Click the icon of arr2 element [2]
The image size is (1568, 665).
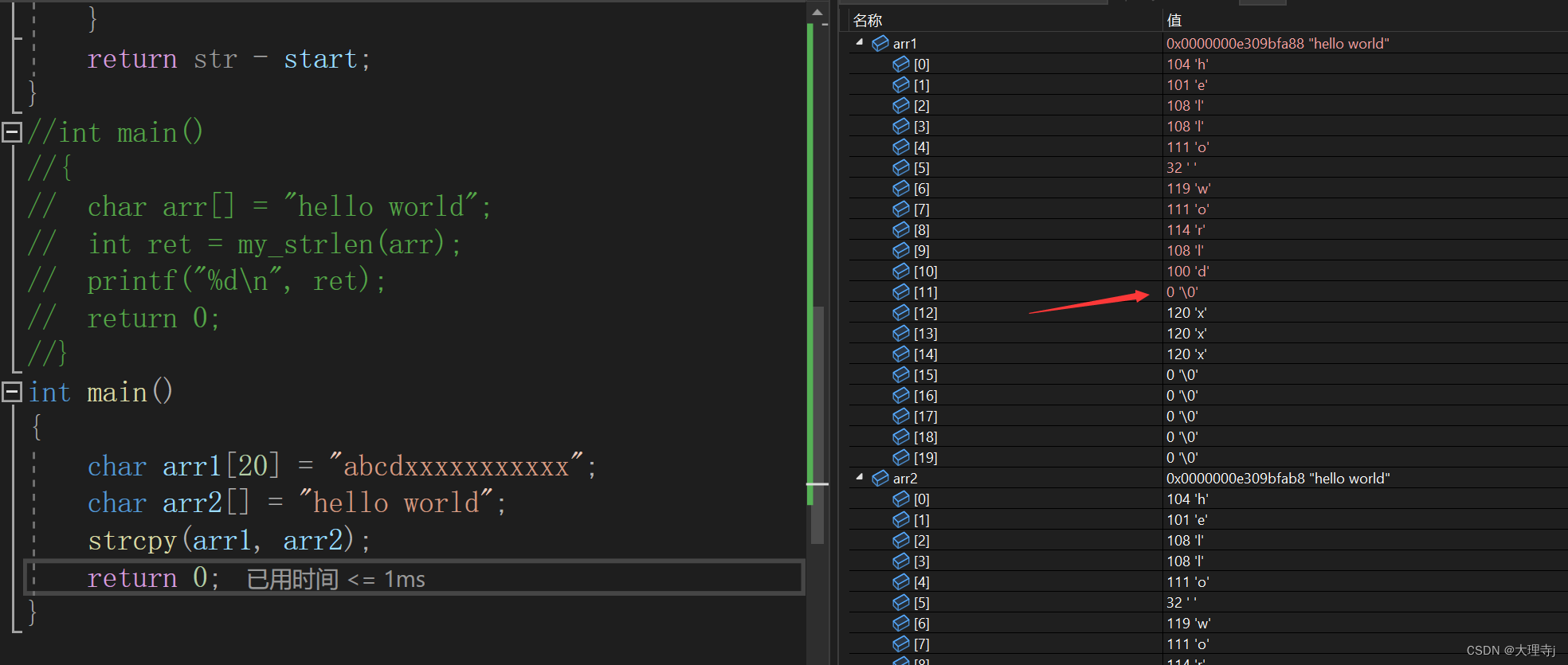(x=901, y=540)
